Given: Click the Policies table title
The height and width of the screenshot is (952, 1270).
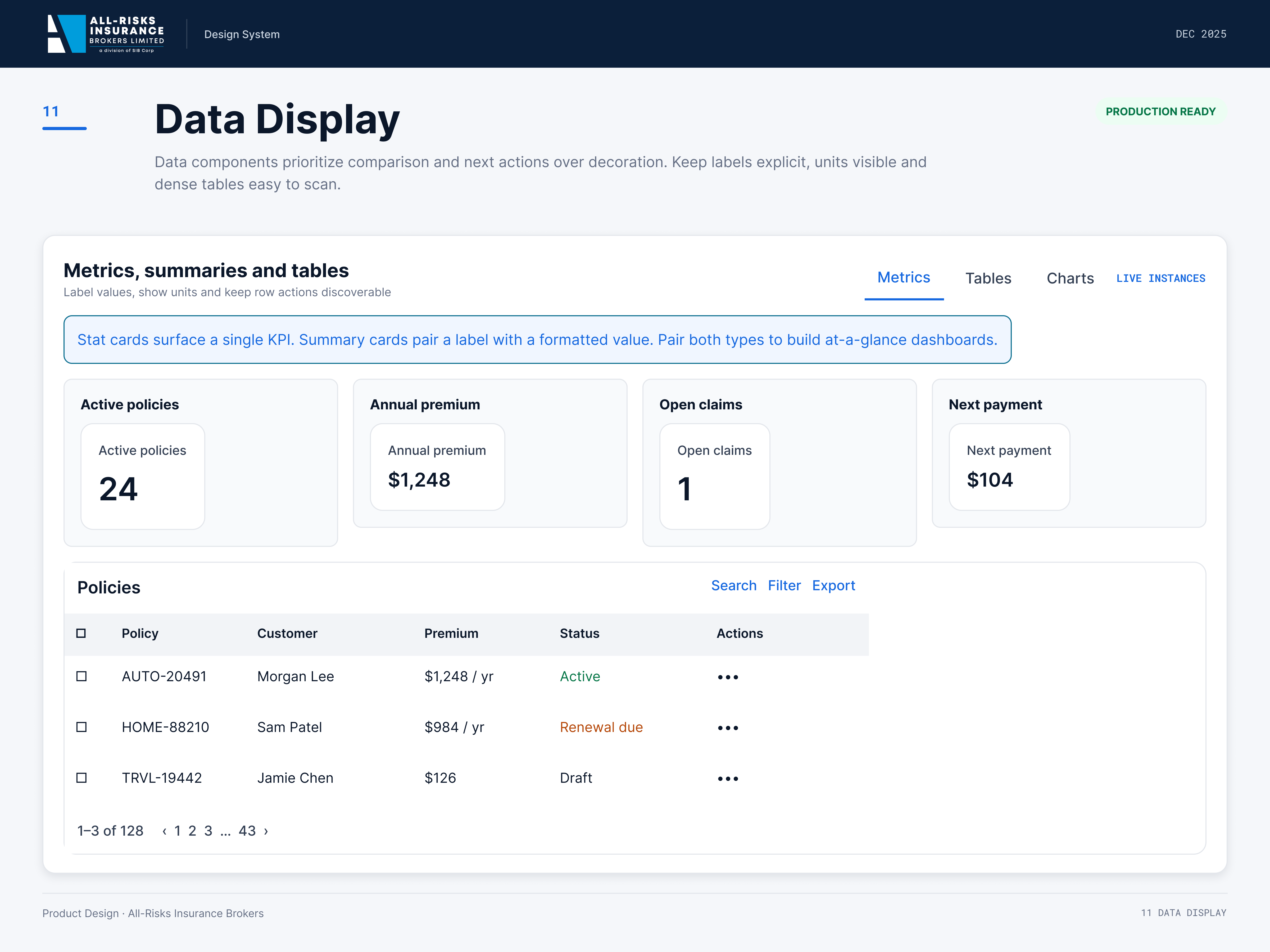Looking at the screenshot, I should pyautogui.click(x=108, y=588).
